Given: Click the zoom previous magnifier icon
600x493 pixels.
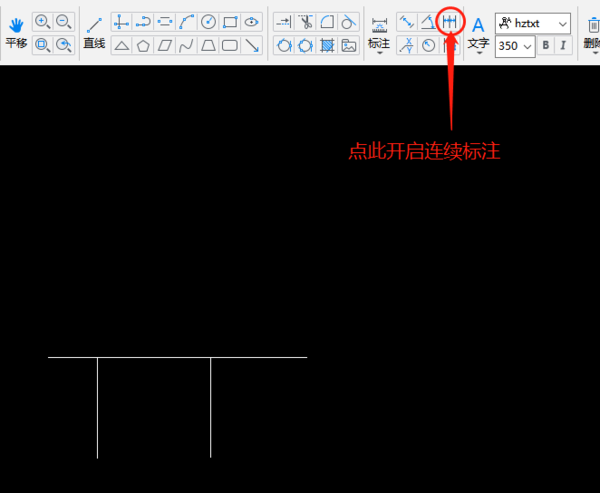Looking at the screenshot, I should coord(64,45).
